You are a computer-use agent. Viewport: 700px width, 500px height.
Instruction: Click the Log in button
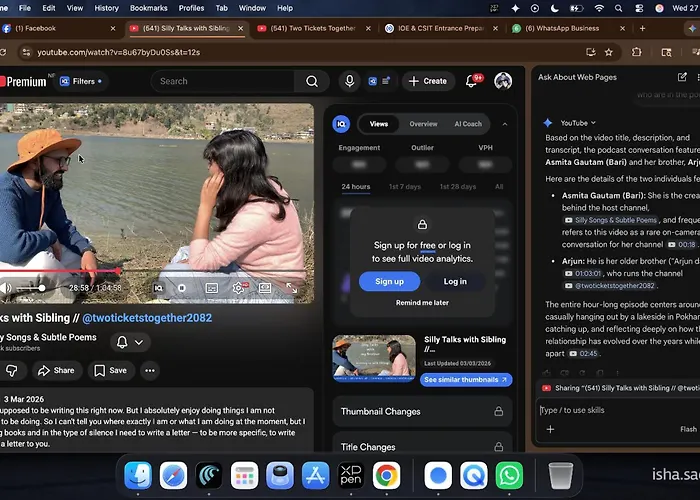click(455, 281)
